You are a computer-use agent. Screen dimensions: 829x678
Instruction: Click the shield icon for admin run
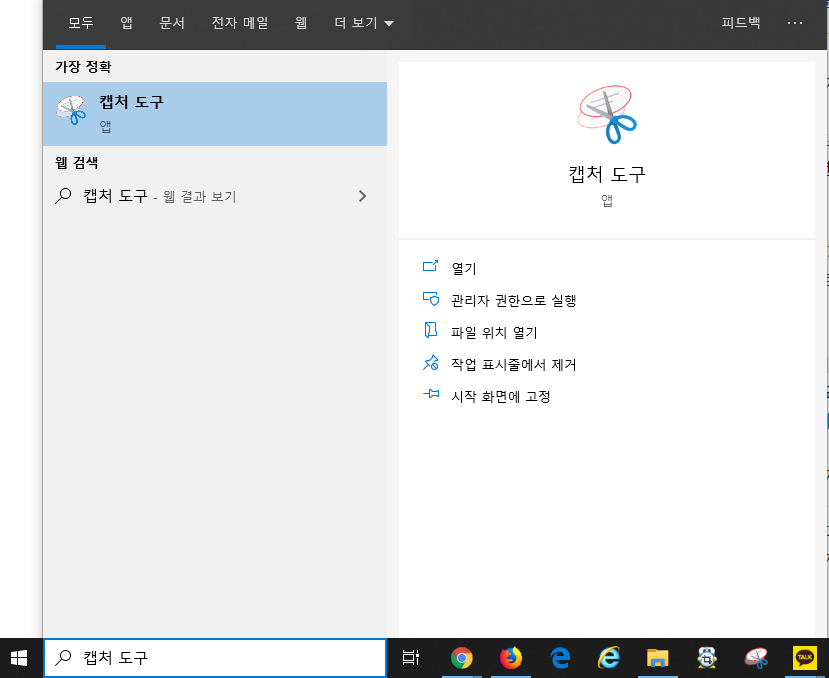click(x=430, y=299)
